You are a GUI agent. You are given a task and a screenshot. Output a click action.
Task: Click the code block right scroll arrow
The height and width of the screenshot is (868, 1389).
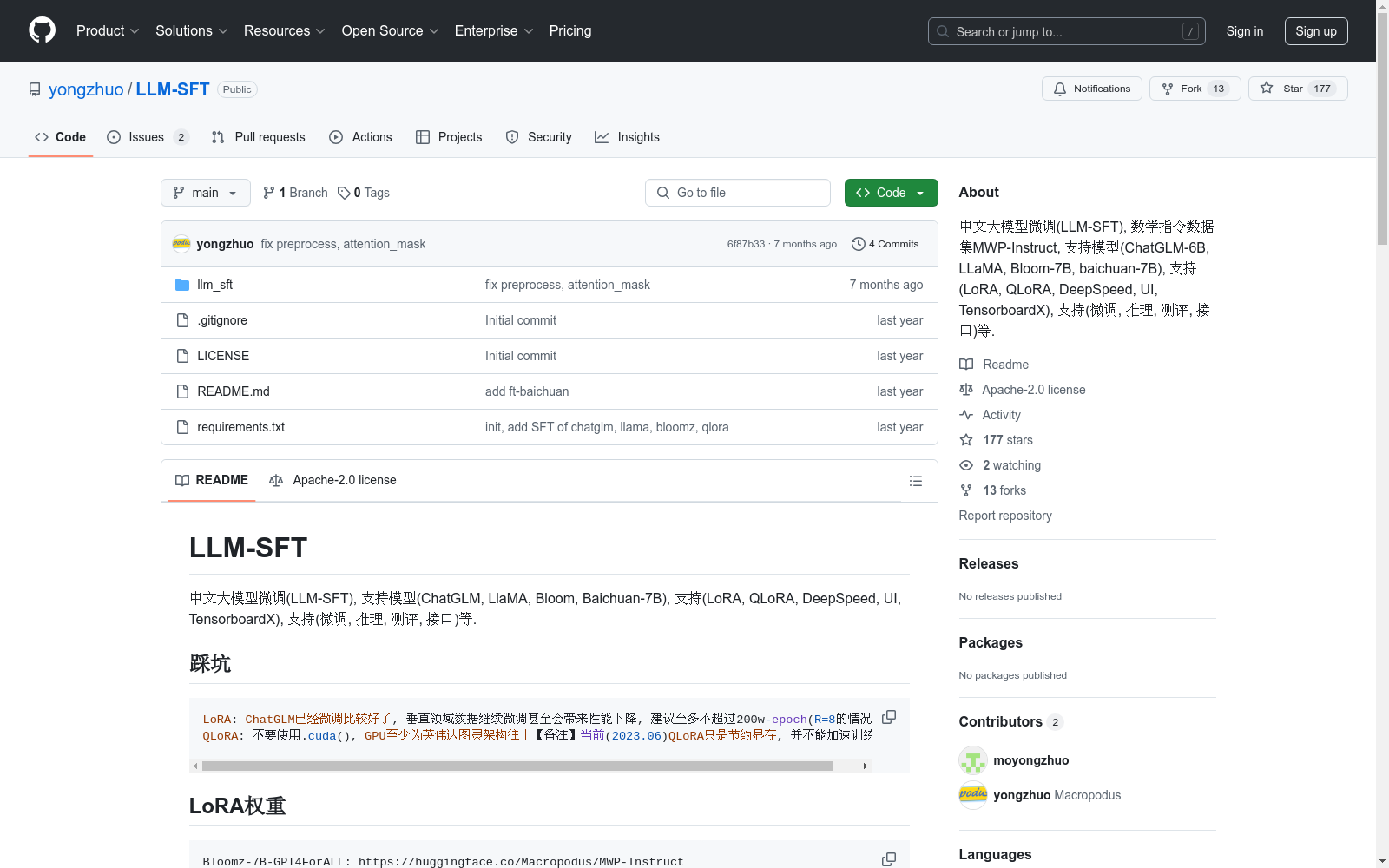(865, 766)
